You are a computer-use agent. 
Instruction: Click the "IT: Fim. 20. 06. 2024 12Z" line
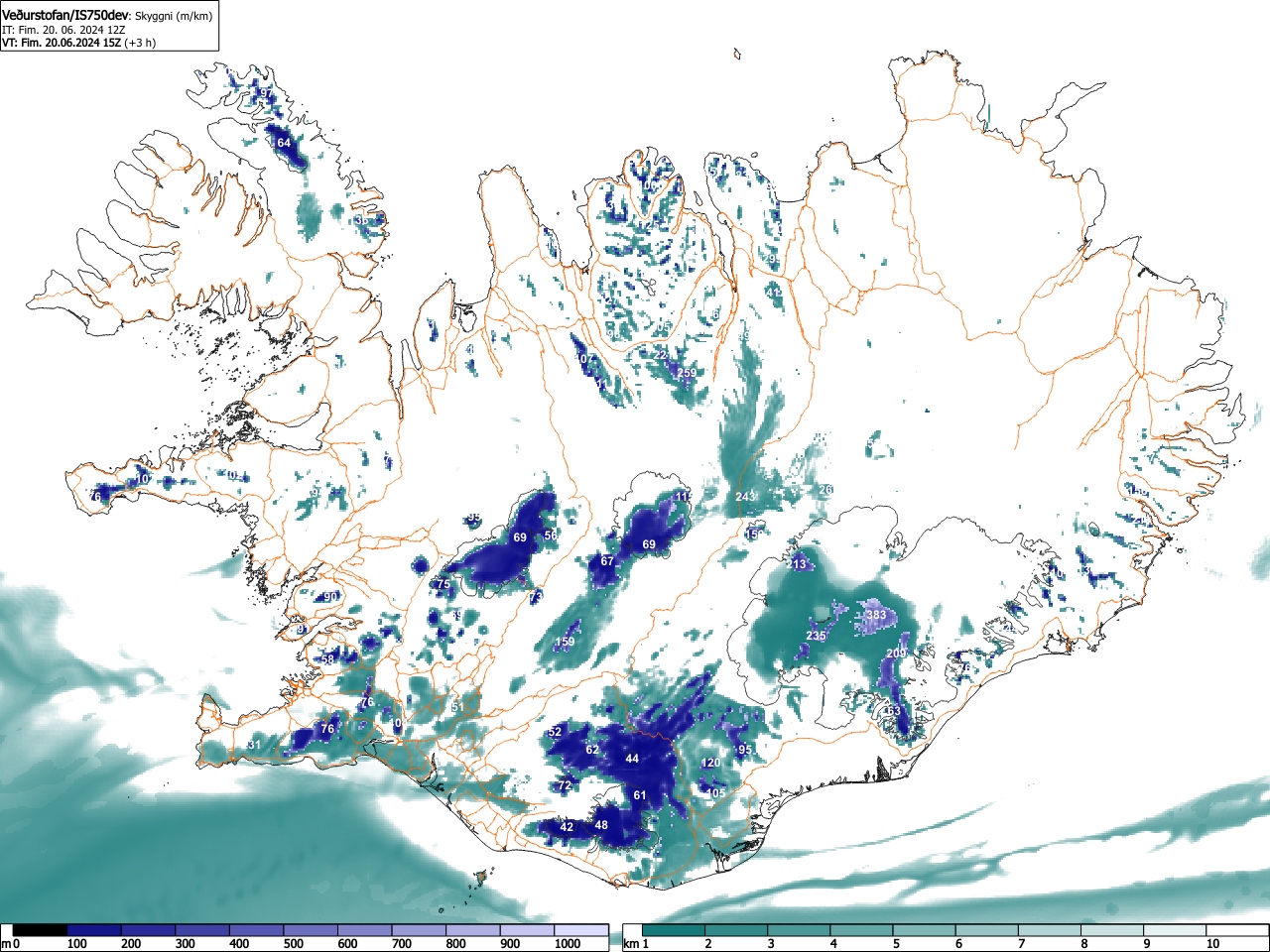click(x=63, y=31)
